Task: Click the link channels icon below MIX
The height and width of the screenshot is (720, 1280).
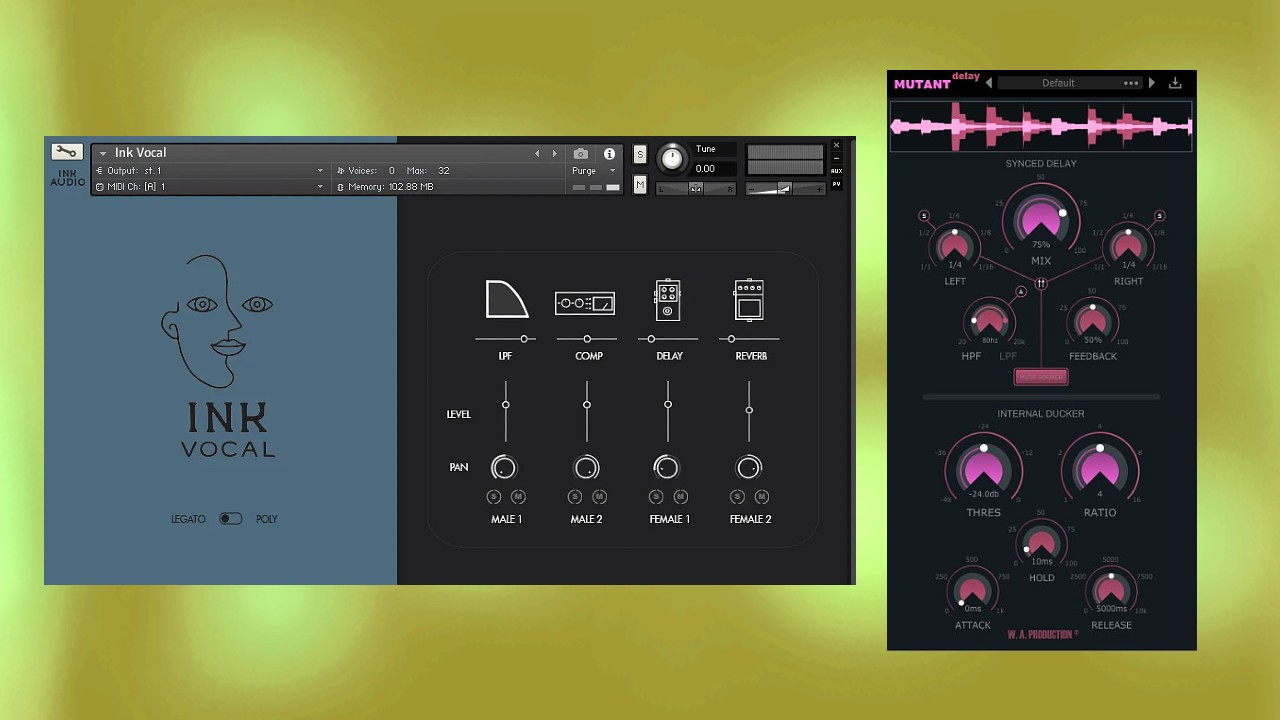Action: click(x=1041, y=284)
